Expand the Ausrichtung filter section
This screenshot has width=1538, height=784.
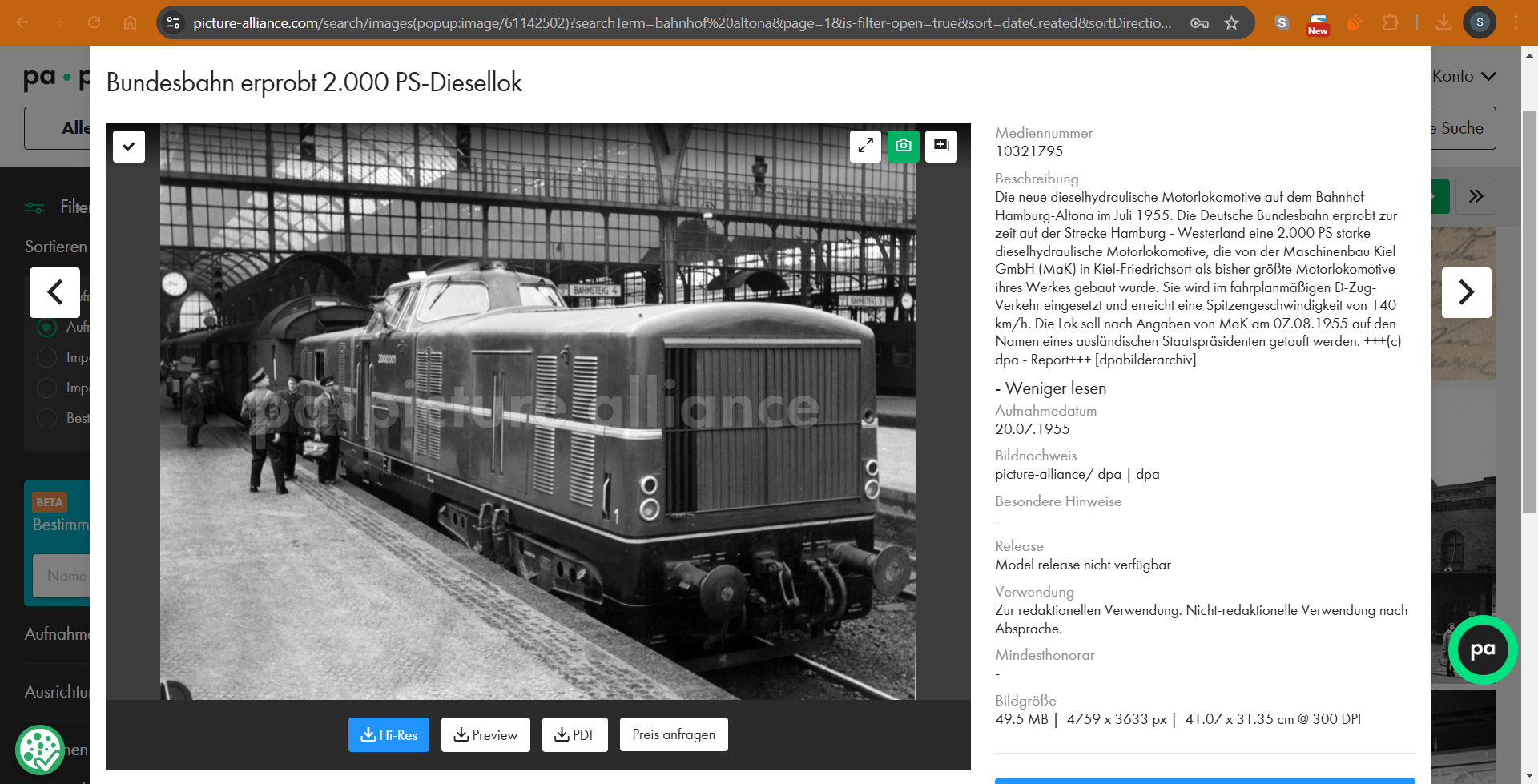pos(57,692)
